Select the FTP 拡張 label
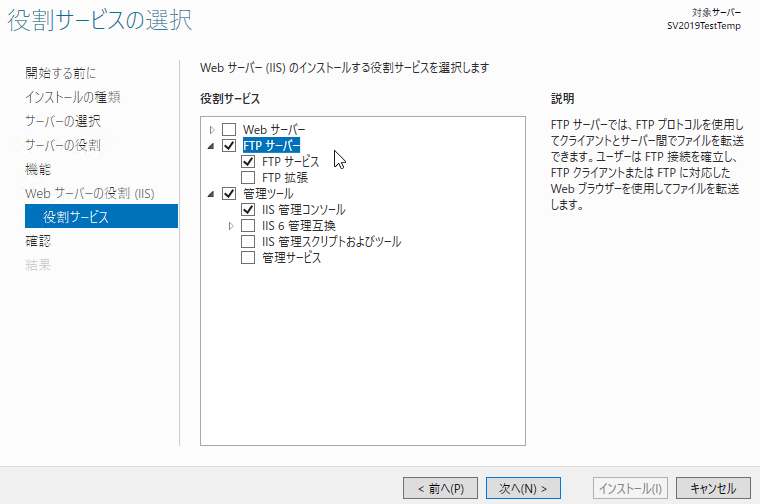This screenshot has height=504, width=760. point(285,177)
